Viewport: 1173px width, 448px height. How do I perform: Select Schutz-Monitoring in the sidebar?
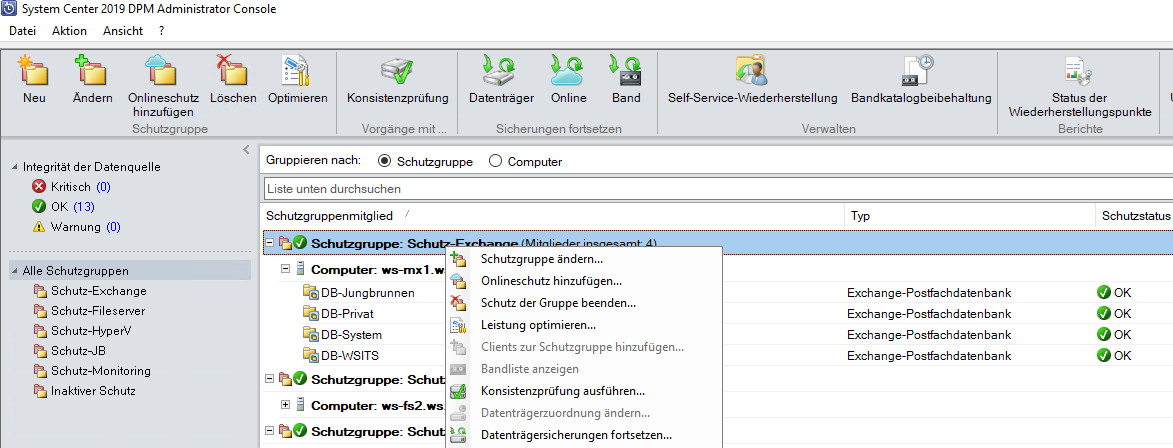101,371
